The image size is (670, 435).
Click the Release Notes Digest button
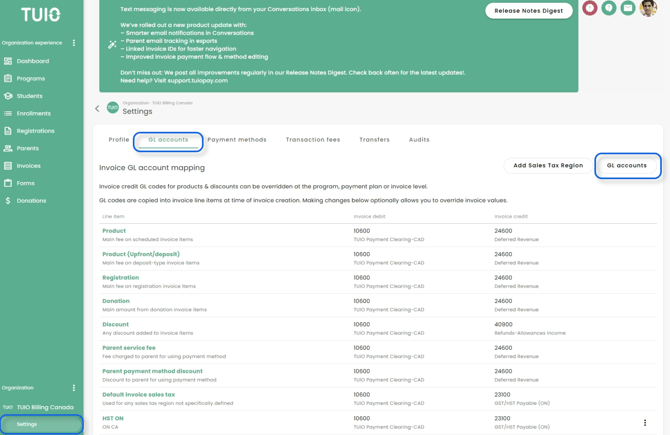529,11
